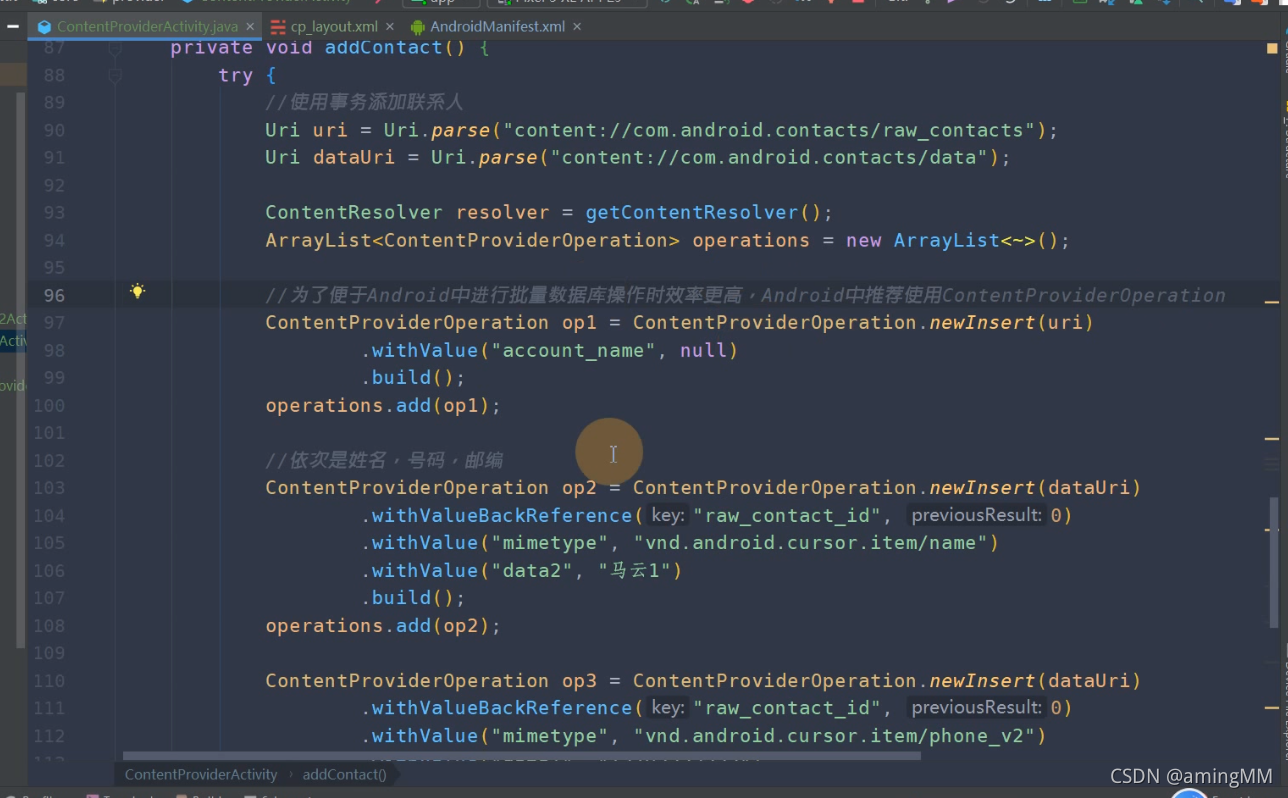This screenshot has width=1288, height=798.
Task: Switch to the ContentProviderActivity.java tab
Action: [146, 27]
